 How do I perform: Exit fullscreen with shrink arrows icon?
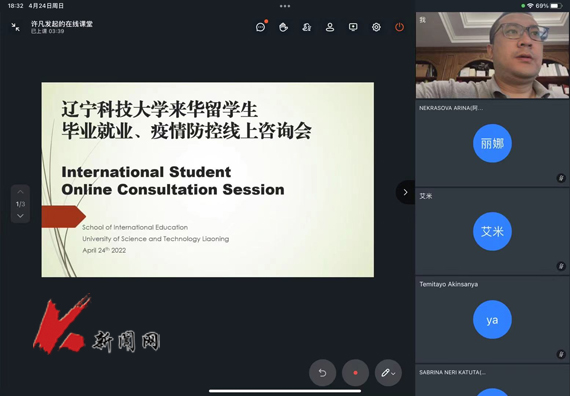click(x=16, y=27)
